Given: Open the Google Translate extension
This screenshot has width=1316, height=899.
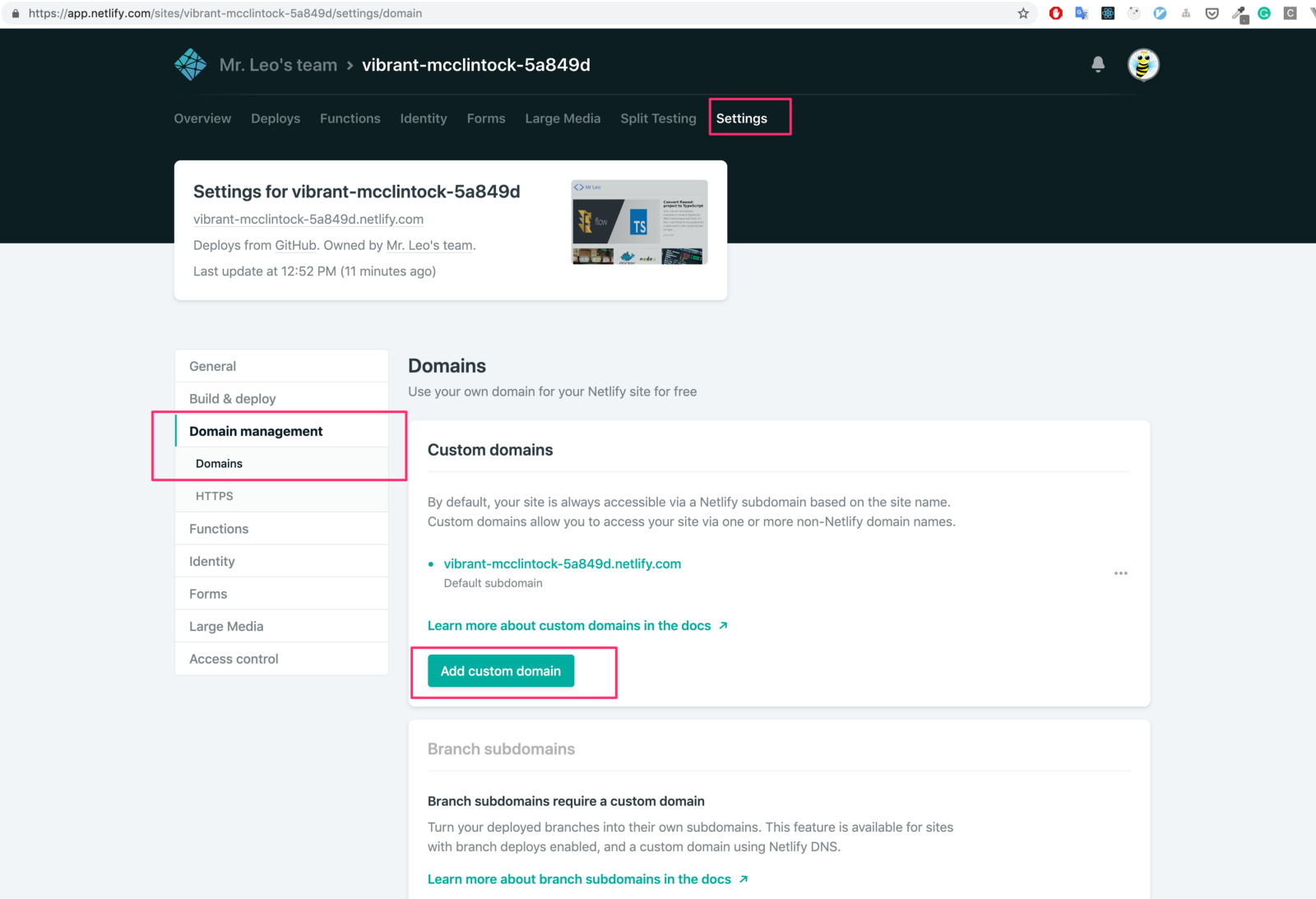Looking at the screenshot, I should click(x=1082, y=13).
